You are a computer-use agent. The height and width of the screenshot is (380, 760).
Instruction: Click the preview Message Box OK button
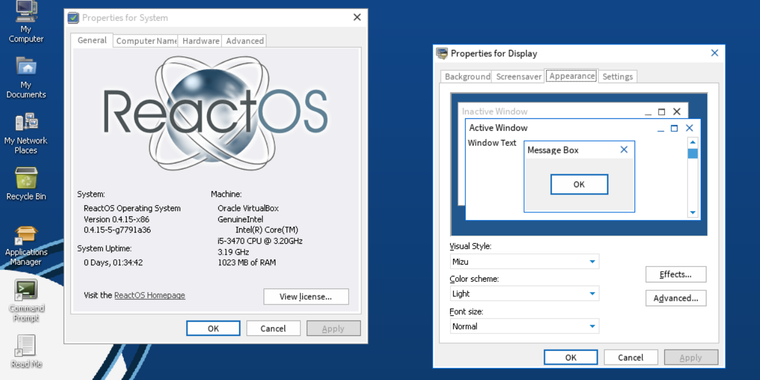(x=579, y=184)
